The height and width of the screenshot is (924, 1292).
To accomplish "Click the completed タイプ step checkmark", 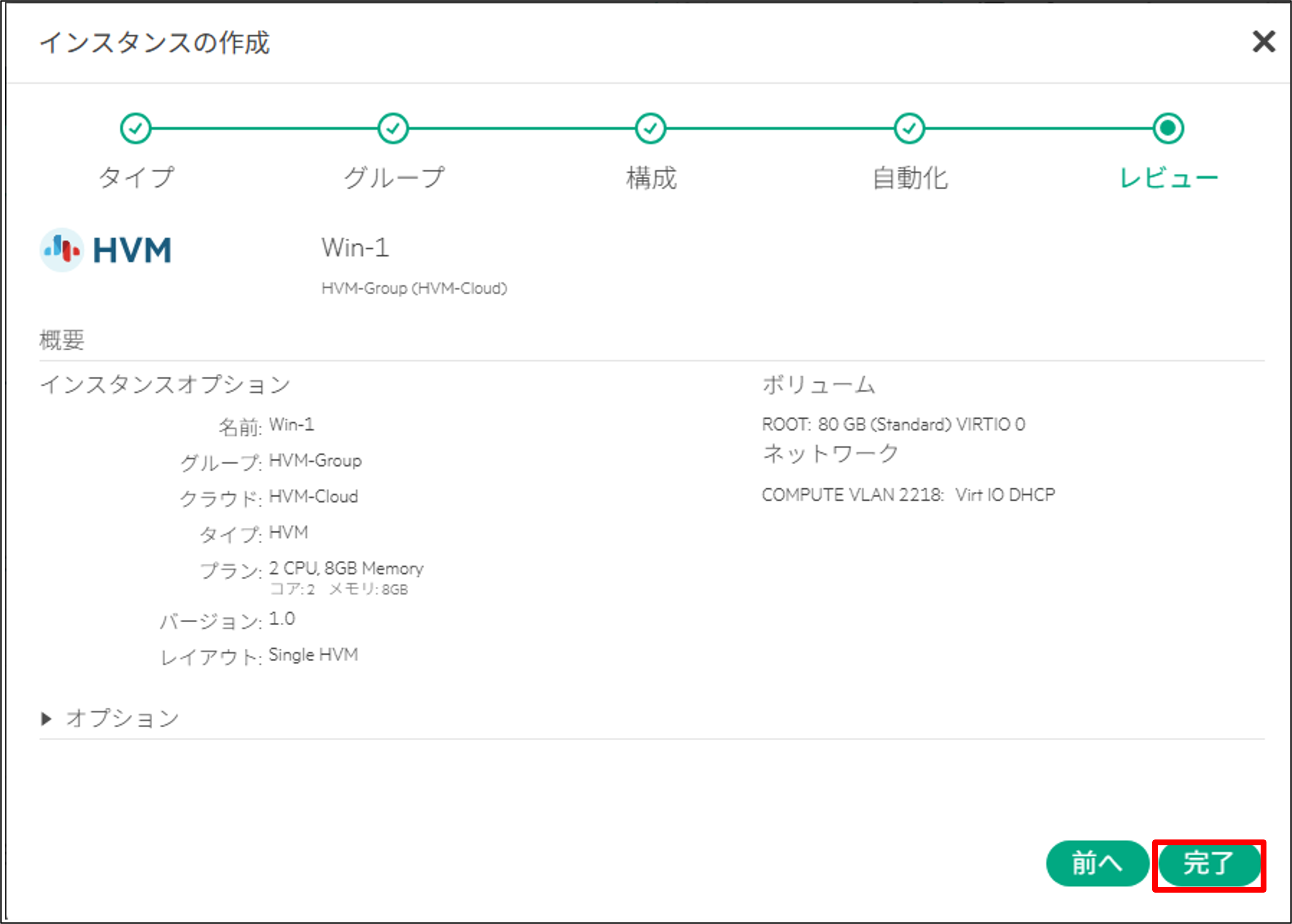I will [136, 128].
